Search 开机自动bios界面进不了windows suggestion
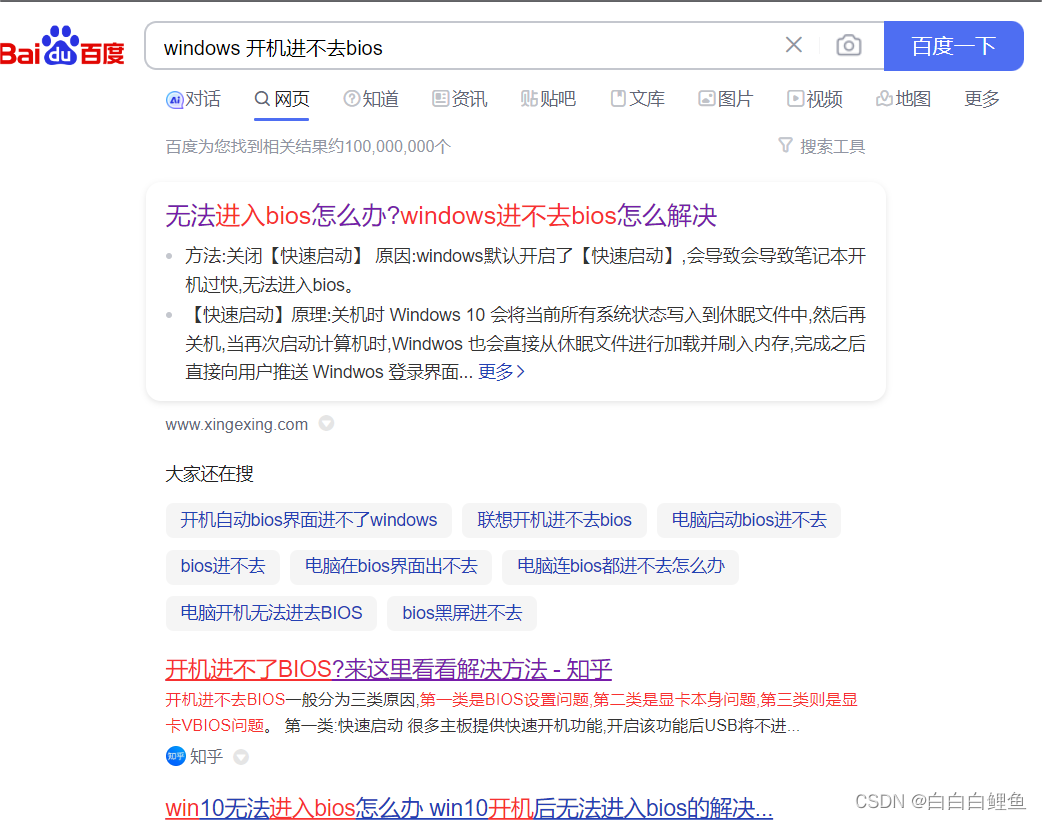The height and width of the screenshot is (820, 1042). [x=309, y=520]
